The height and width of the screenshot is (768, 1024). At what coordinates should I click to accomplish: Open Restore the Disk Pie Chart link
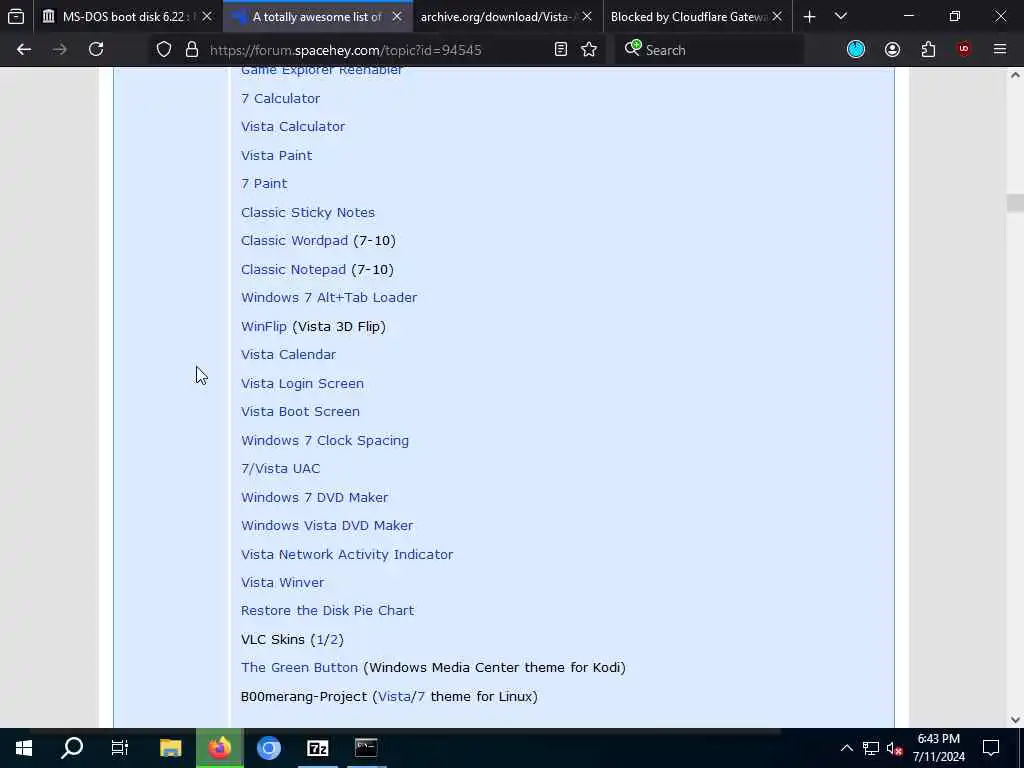pyautogui.click(x=327, y=610)
